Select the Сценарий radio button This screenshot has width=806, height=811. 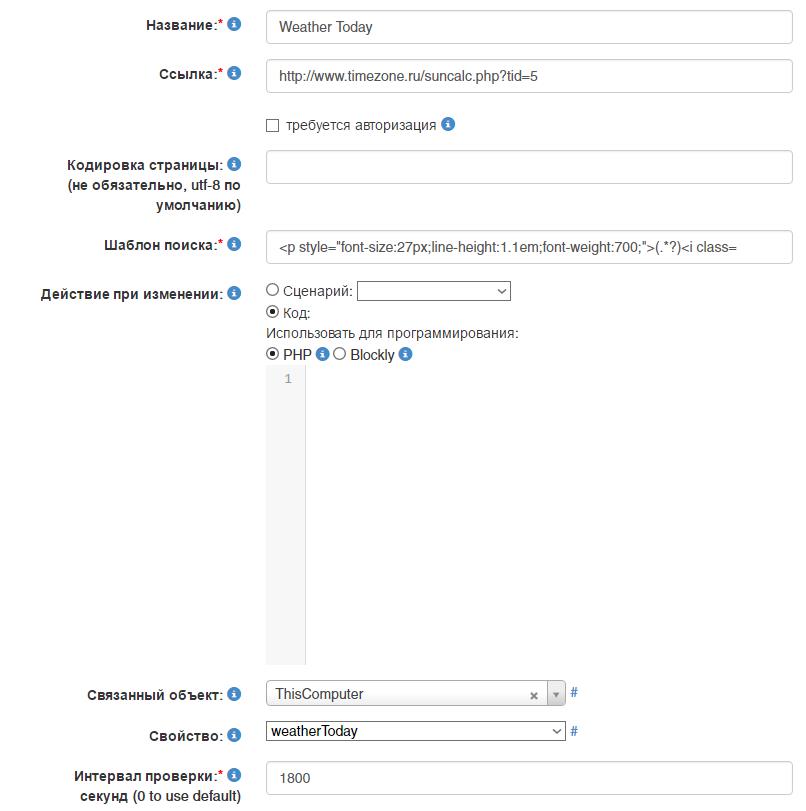point(272,290)
